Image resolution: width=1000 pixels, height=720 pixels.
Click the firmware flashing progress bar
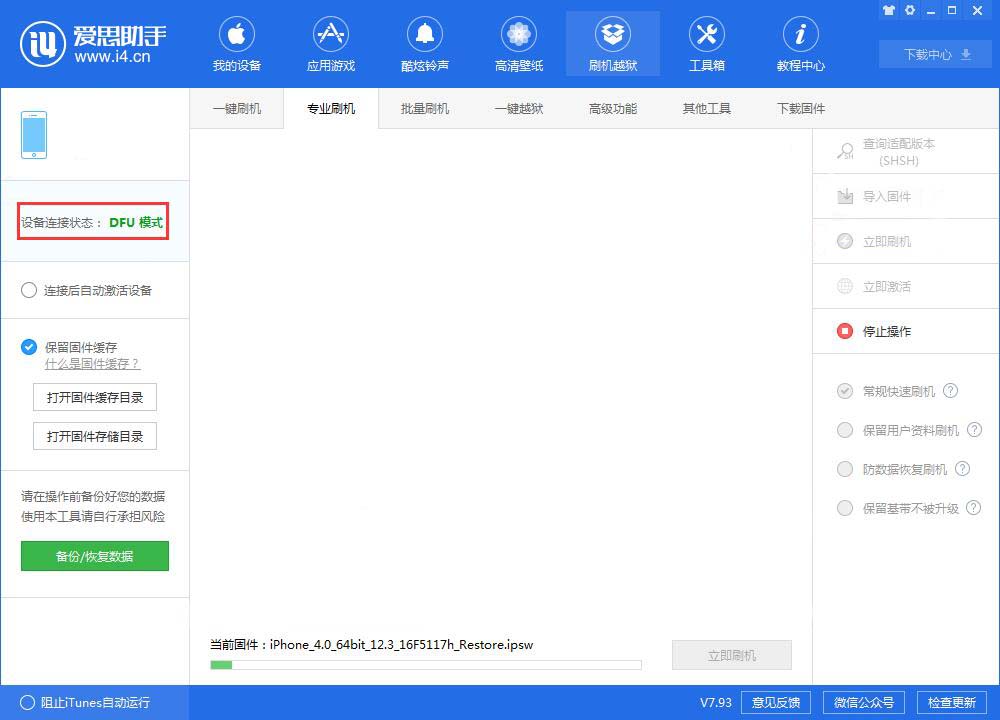[425, 664]
